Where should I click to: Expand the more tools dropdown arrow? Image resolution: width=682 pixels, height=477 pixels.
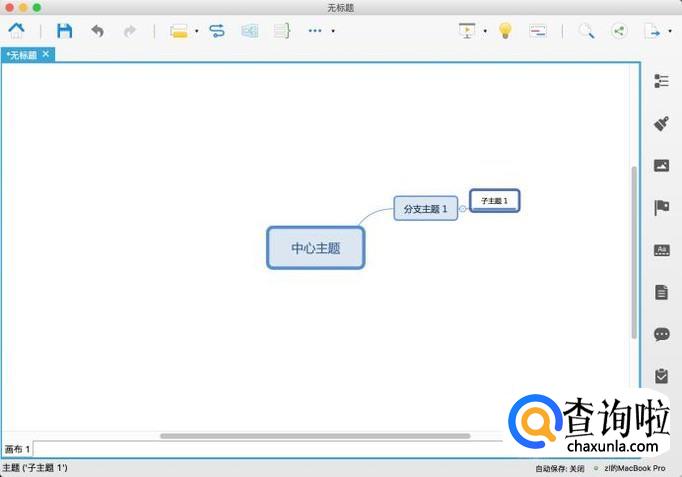pyautogui.click(x=333, y=31)
